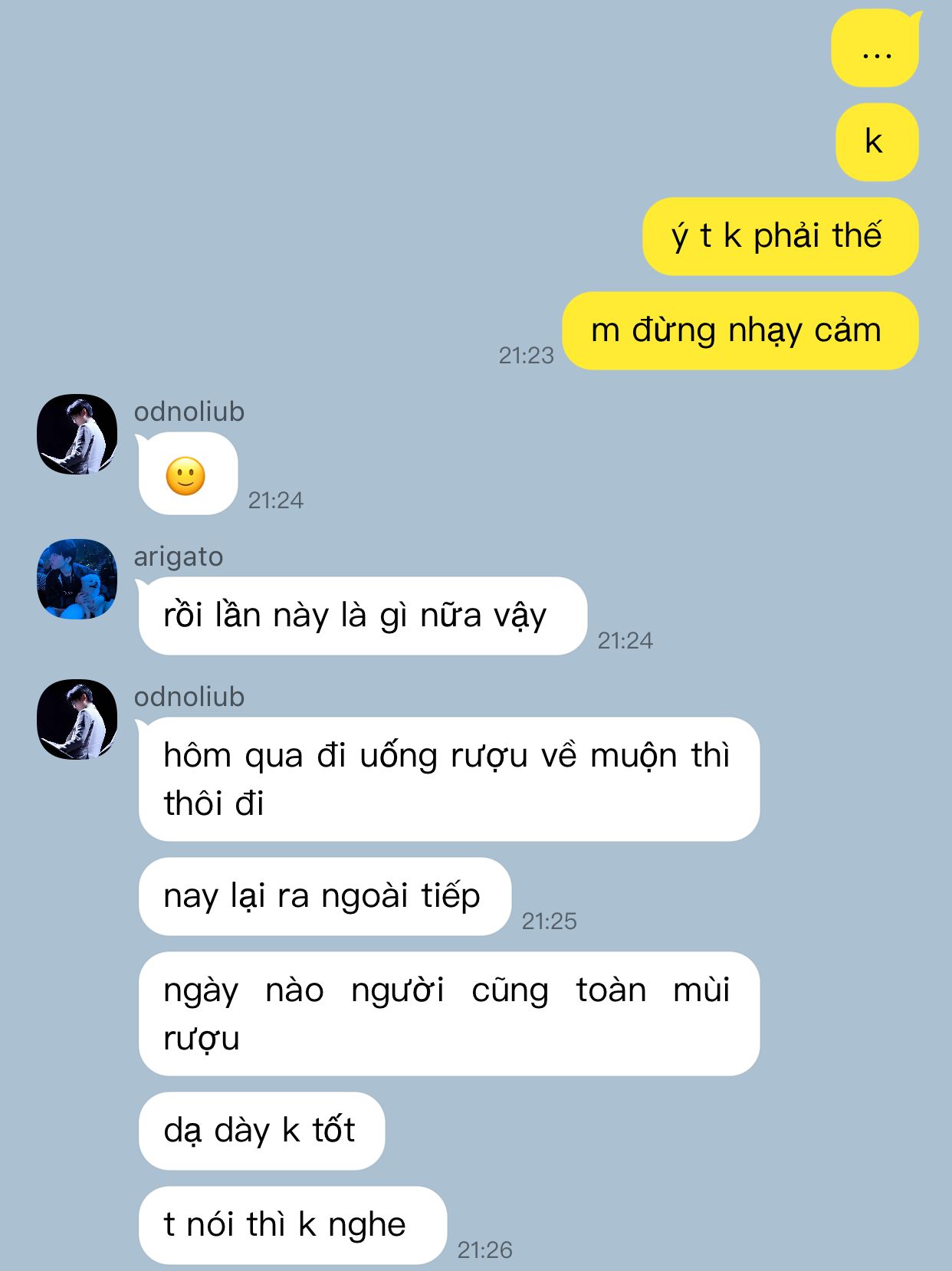Screen dimensions: 952x1271
Task: Tap the 'odnoliub' name above the long message
Action: pyautogui.click(x=189, y=697)
